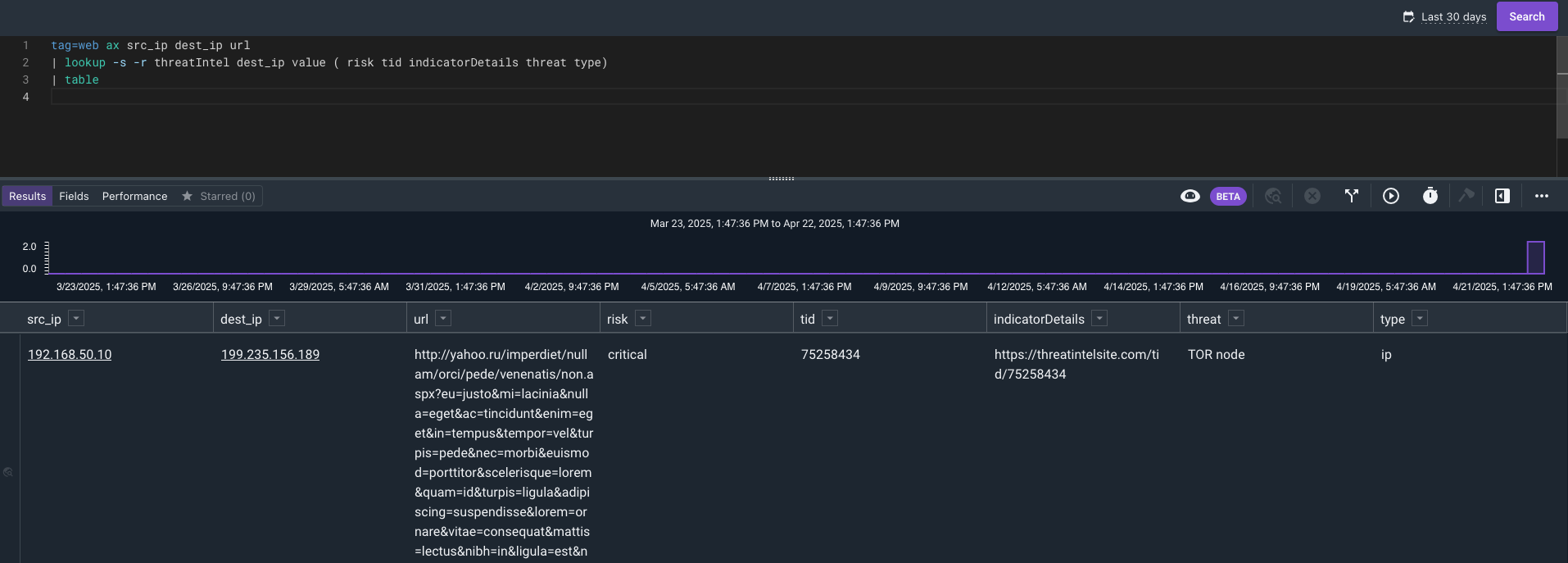Click the branching arrows split icon

1352,196
